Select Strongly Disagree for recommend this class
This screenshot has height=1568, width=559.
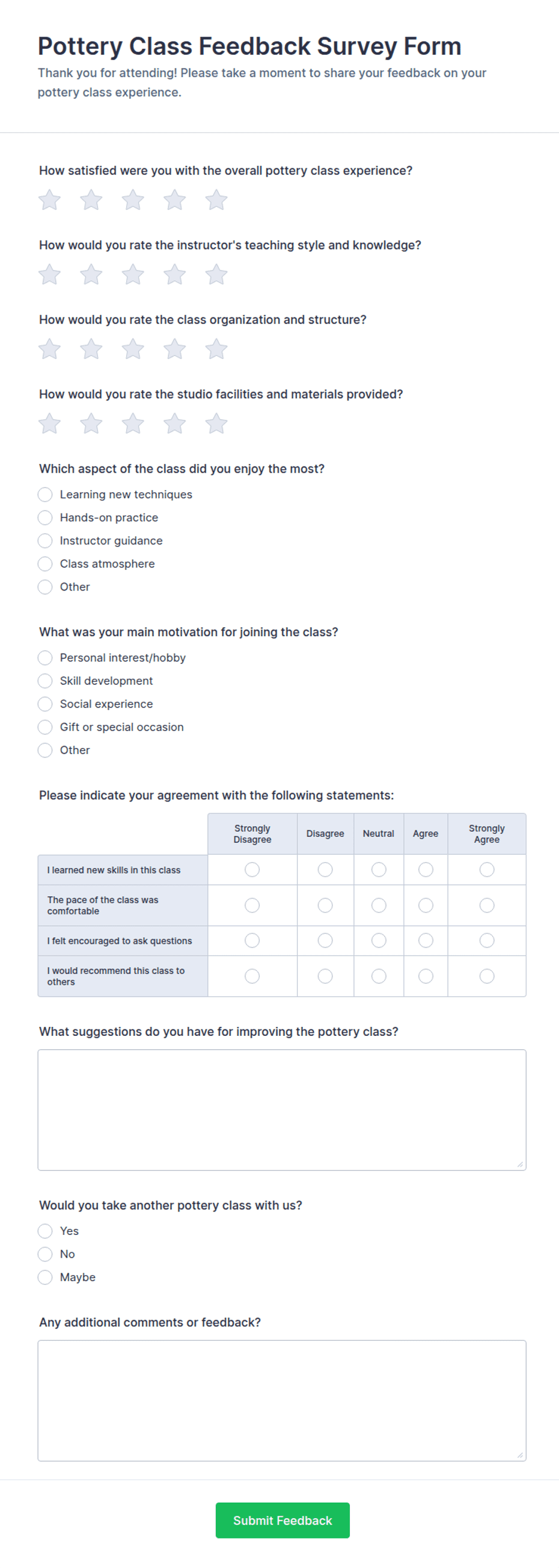point(252,976)
